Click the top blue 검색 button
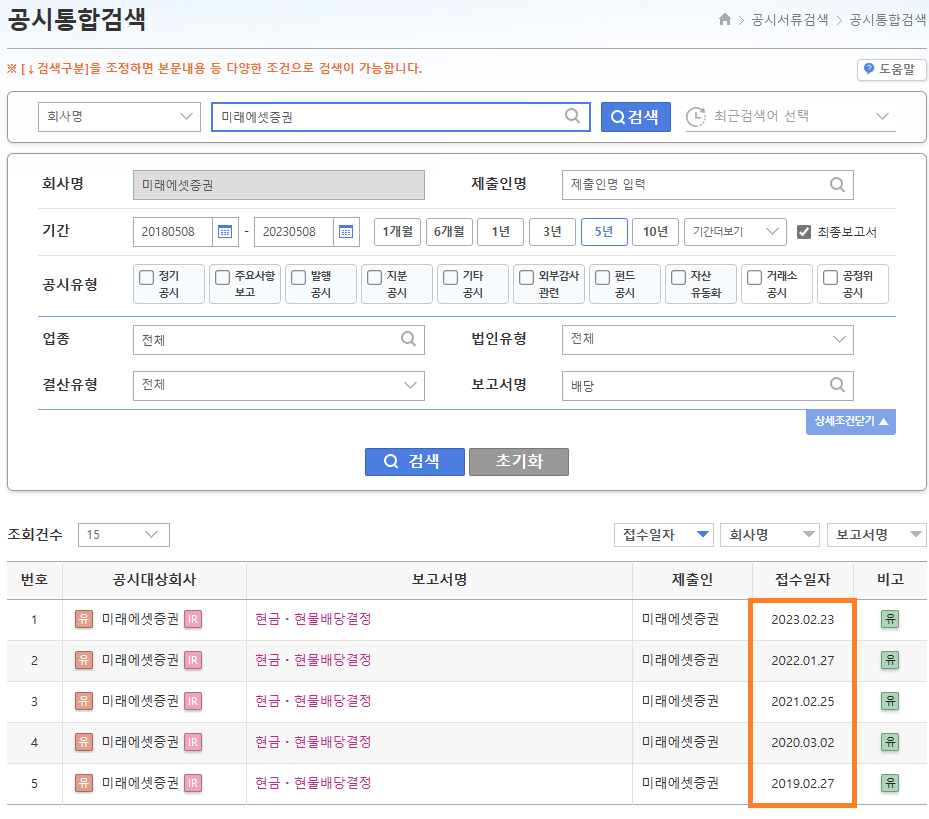 [636, 117]
